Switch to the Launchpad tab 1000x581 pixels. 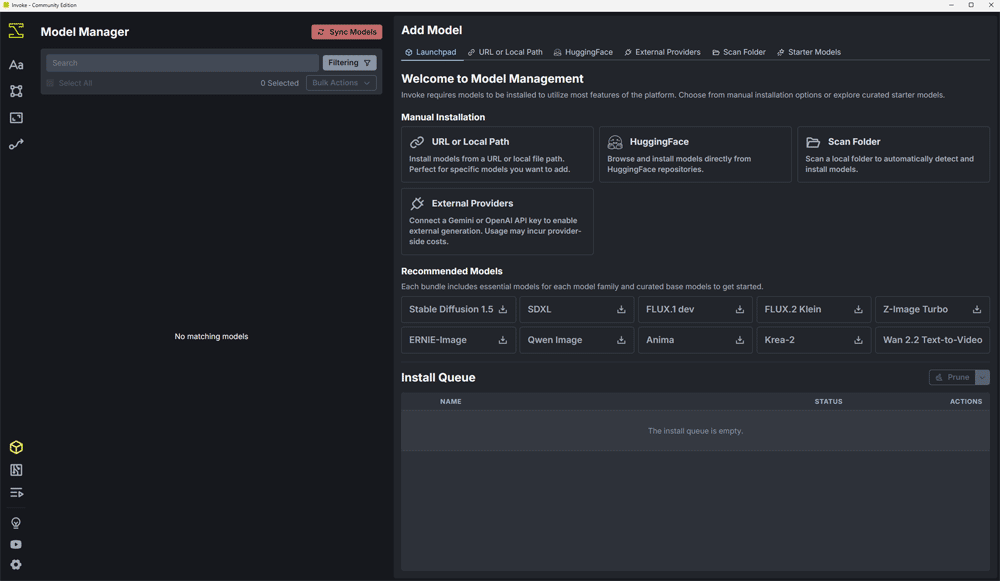point(430,52)
